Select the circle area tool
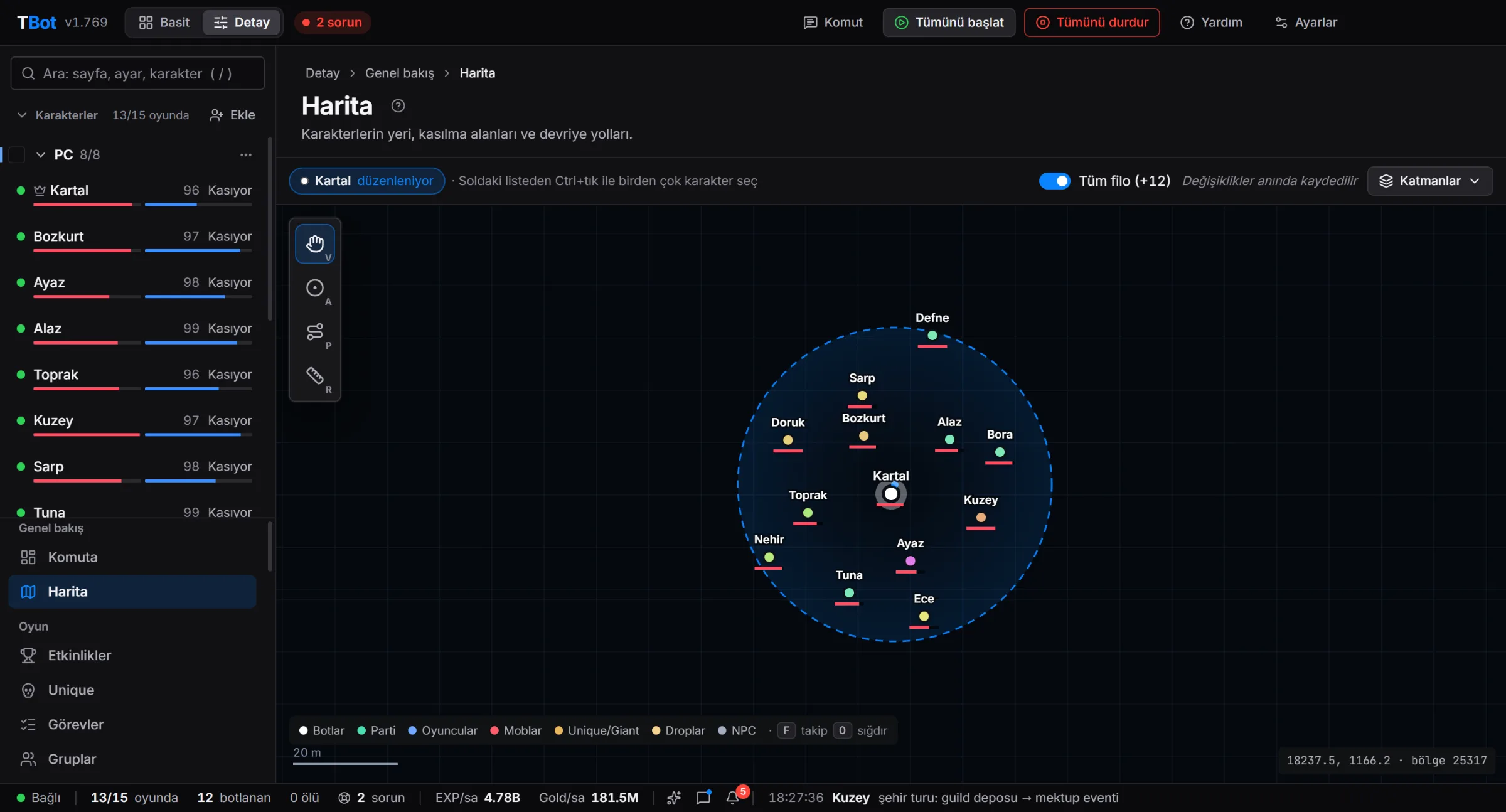The width and height of the screenshot is (1506, 812). click(314, 287)
